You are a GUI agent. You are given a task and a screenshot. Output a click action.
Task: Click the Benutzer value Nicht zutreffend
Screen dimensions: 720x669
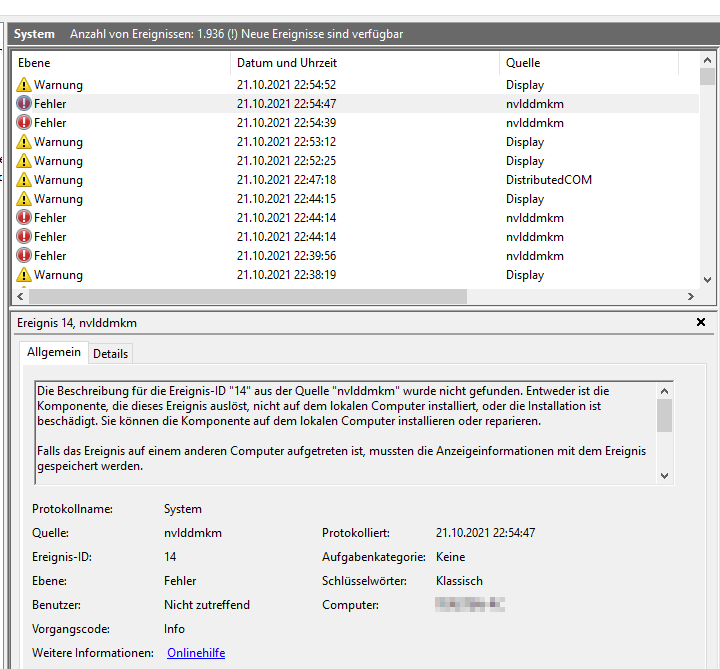point(207,605)
